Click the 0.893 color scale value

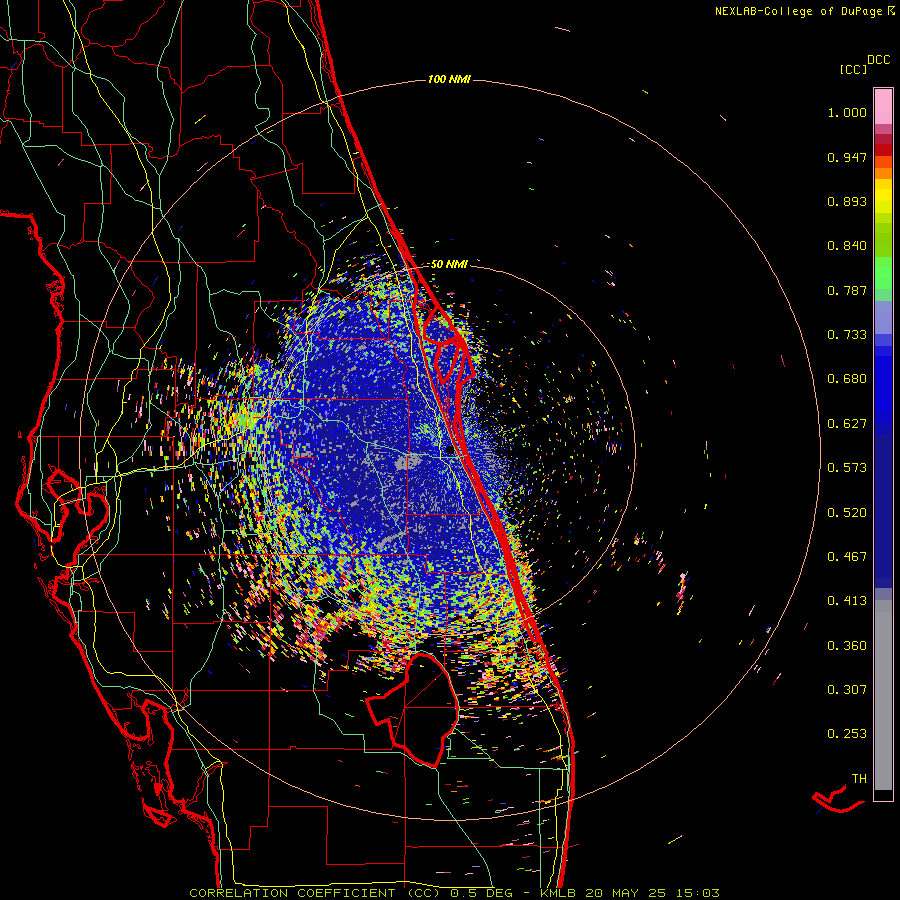847,201
